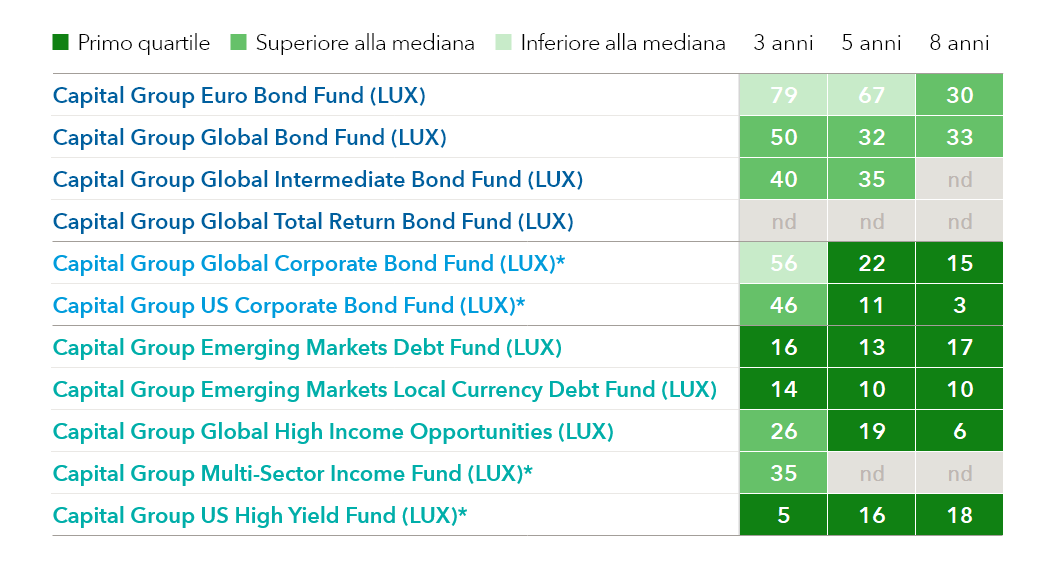The width and height of the screenshot is (1054, 565).
Task: Open Emerging Markets Local Currency Debt Fund link
Action: (x=384, y=390)
